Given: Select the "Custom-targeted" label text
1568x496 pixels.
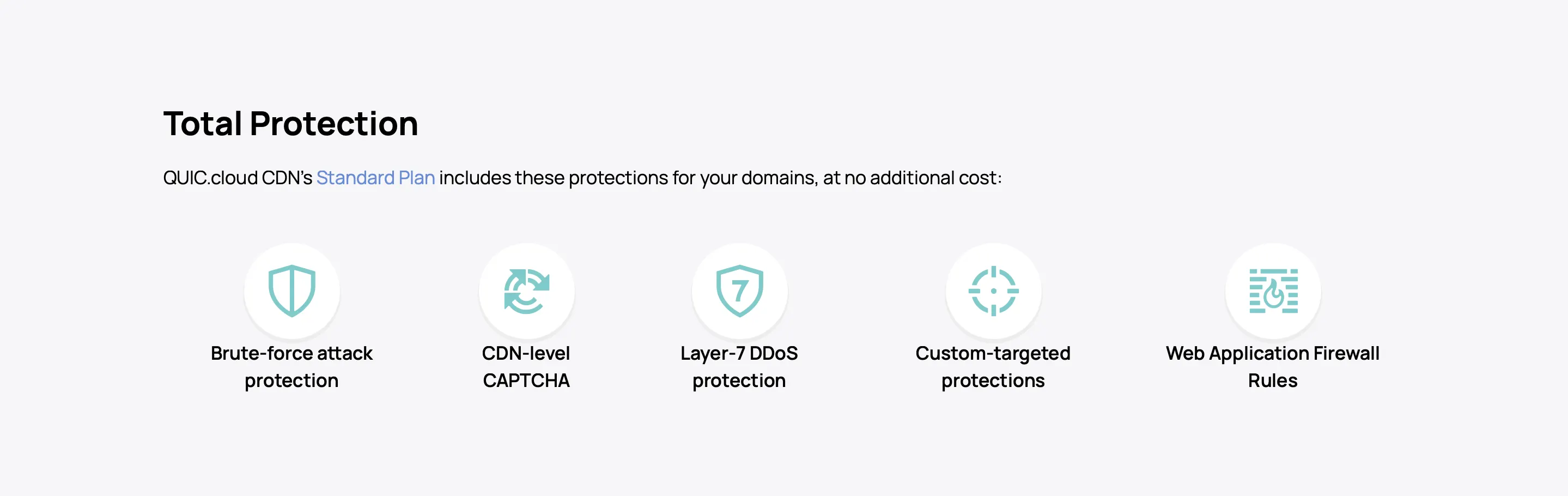Looking at the screenshot, I should pyautogui.click(x=993, y=354).
